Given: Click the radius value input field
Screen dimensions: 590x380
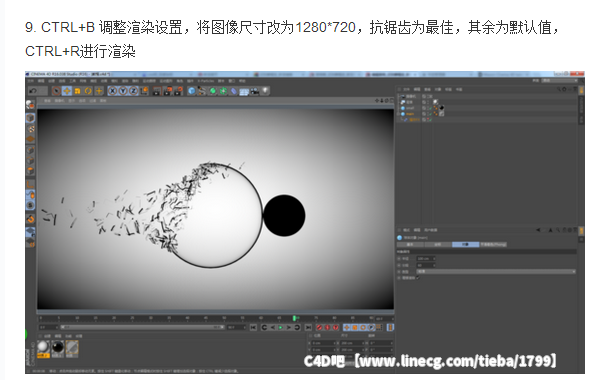Looking at the screenshot, I should click(x=426, y=259).
